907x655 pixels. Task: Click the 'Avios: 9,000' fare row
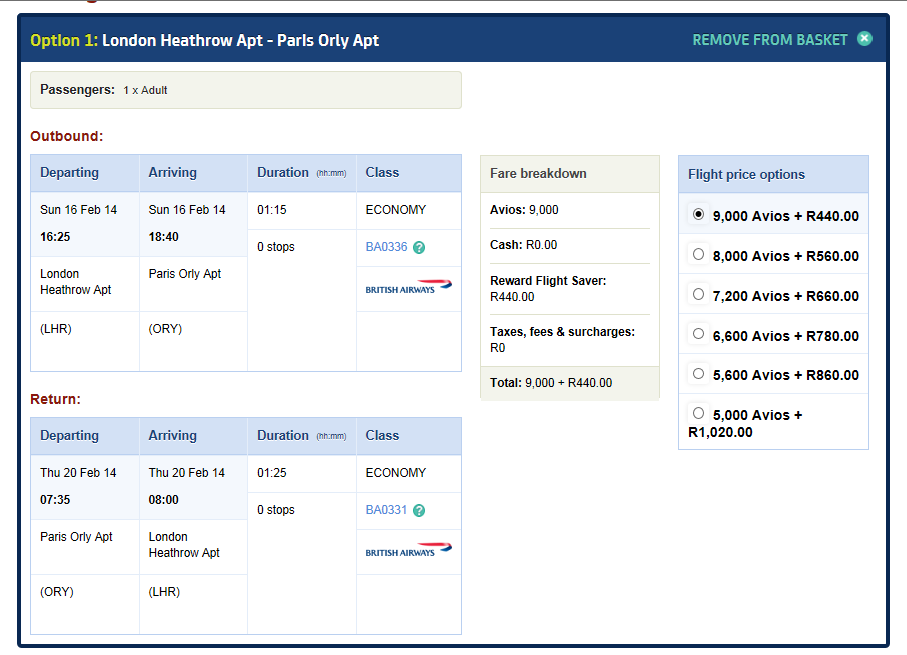click(x=570, y=210)
